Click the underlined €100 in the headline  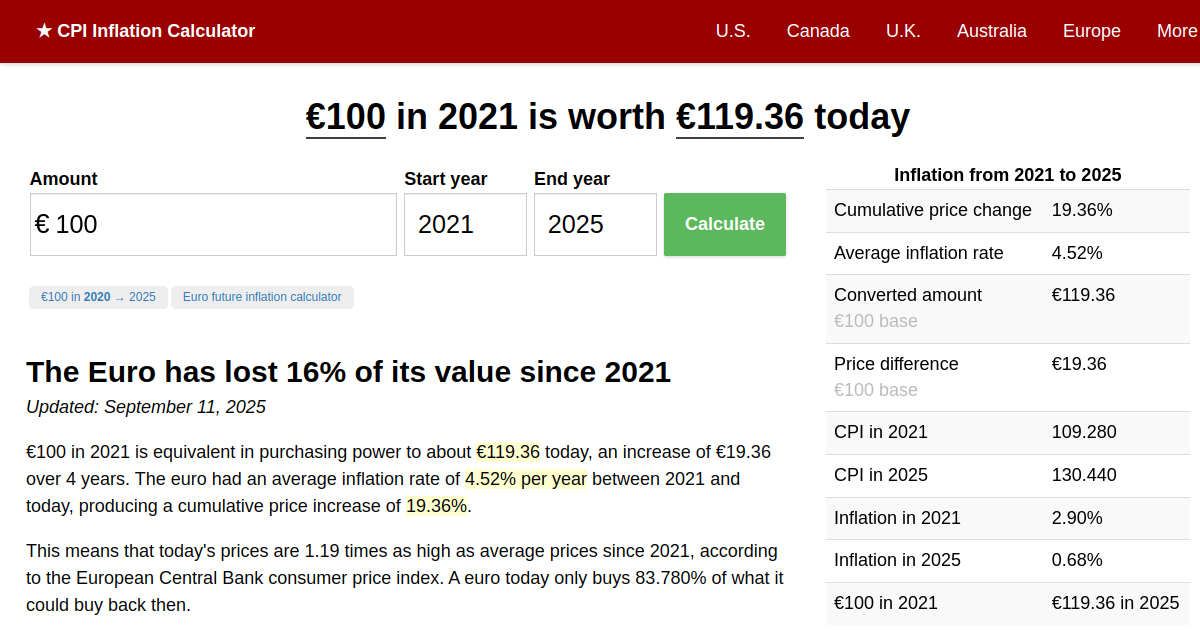point(345,116)
